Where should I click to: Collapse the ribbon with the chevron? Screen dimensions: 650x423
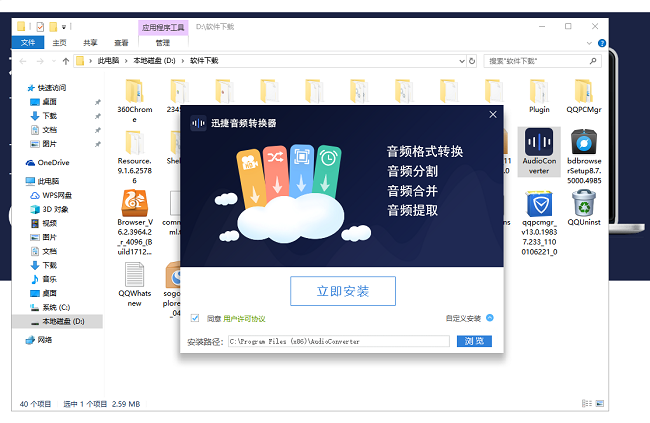[x=589, y=43]
